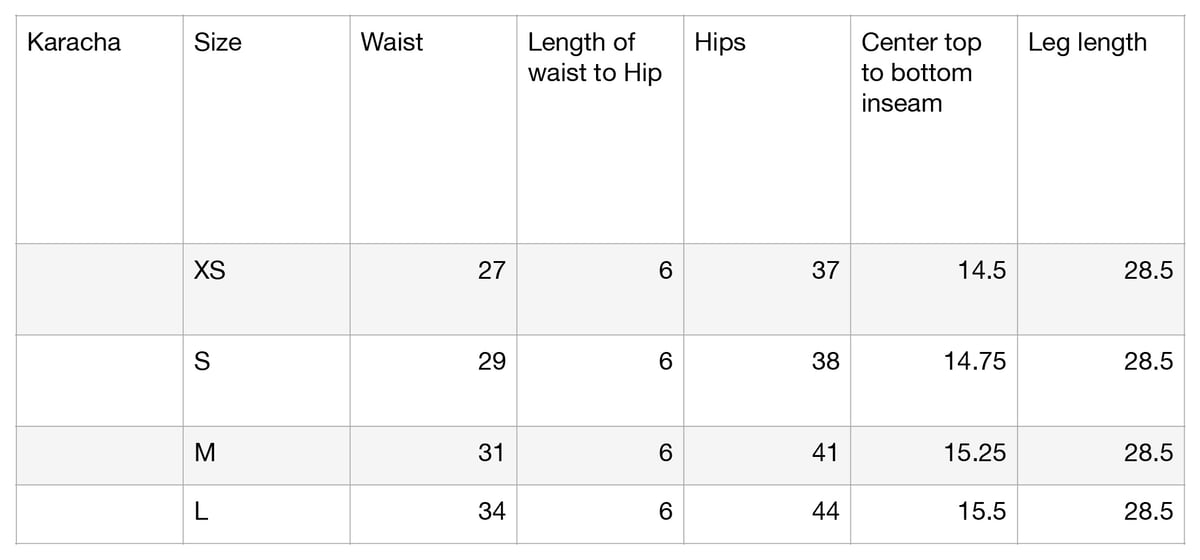Click the L size cell

(266, 514)
